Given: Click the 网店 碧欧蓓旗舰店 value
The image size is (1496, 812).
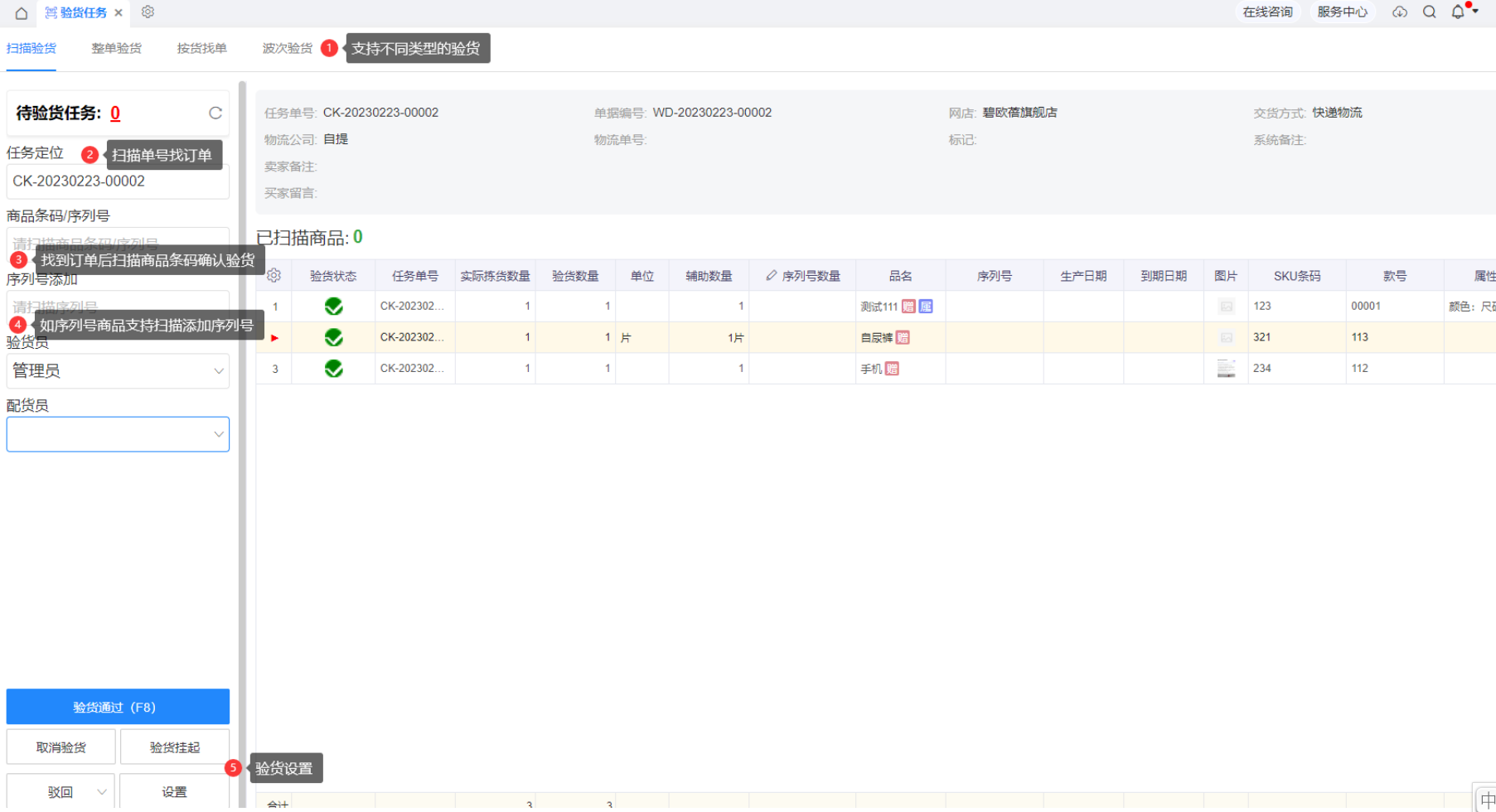Looking at the screenshot, I should click(x=1019, y=112).
